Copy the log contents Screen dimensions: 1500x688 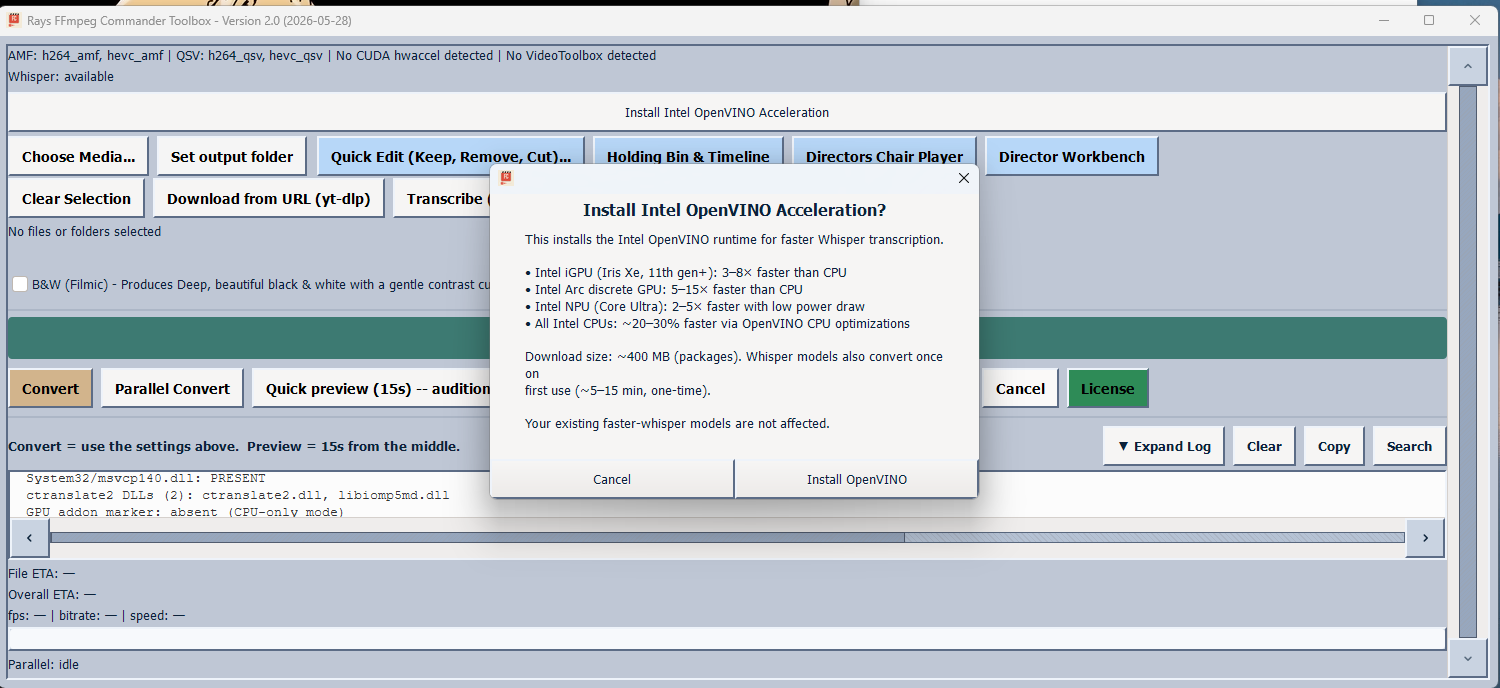coord(1333,446)
